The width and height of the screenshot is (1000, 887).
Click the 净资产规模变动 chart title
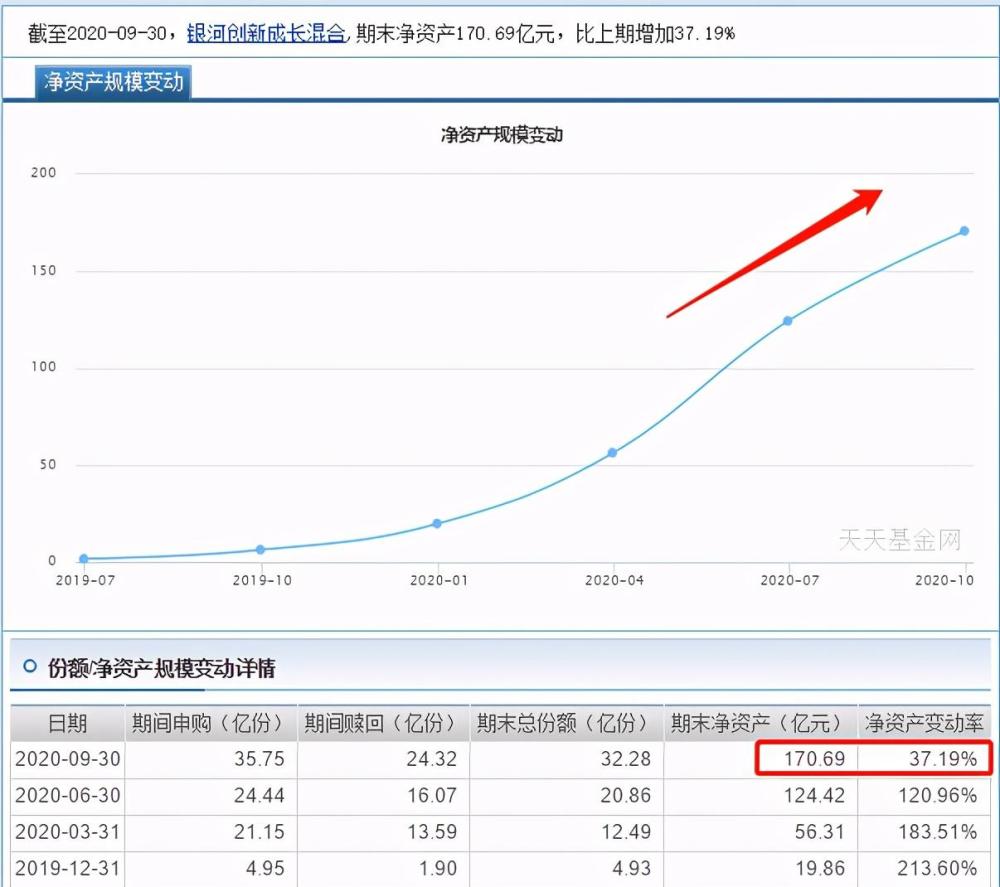(501, 135)
